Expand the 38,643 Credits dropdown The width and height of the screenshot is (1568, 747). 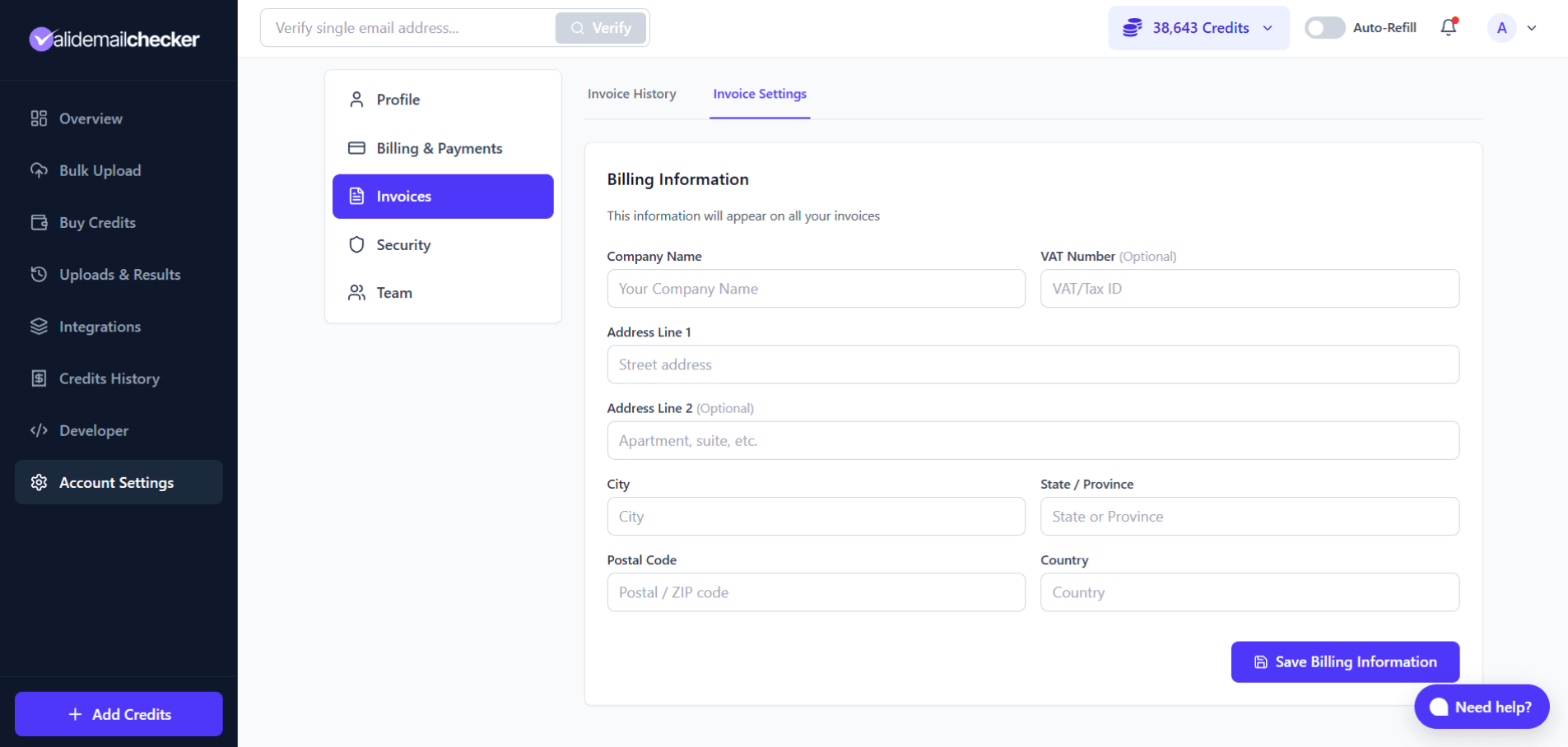1198,27
